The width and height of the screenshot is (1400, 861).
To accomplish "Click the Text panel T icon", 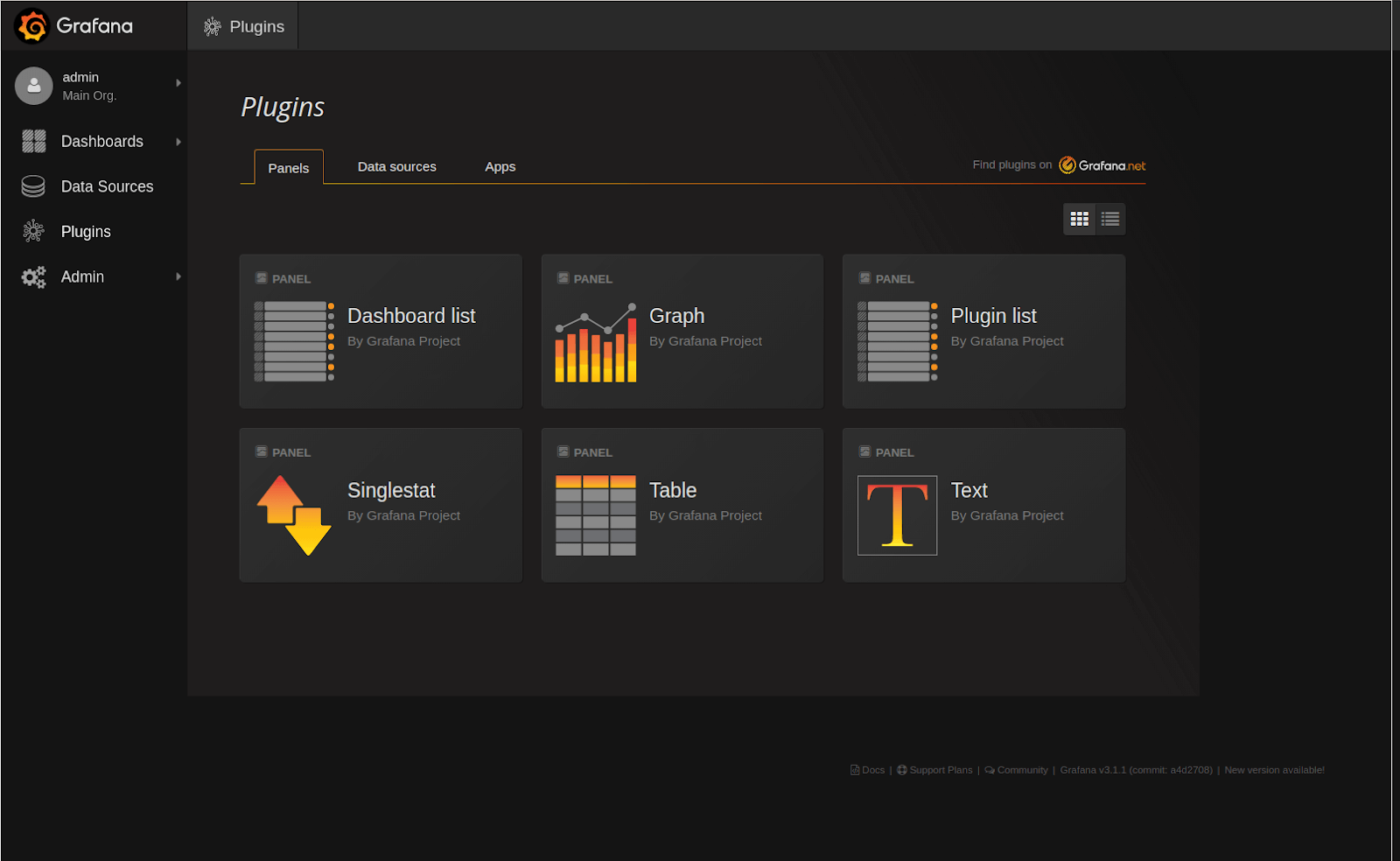I will pos(897,515).
